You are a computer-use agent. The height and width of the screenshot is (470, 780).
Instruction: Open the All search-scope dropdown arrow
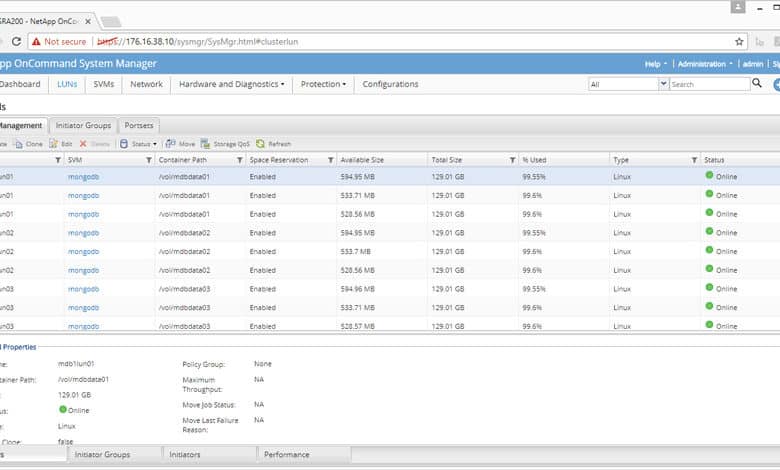(x=663, y=84)
